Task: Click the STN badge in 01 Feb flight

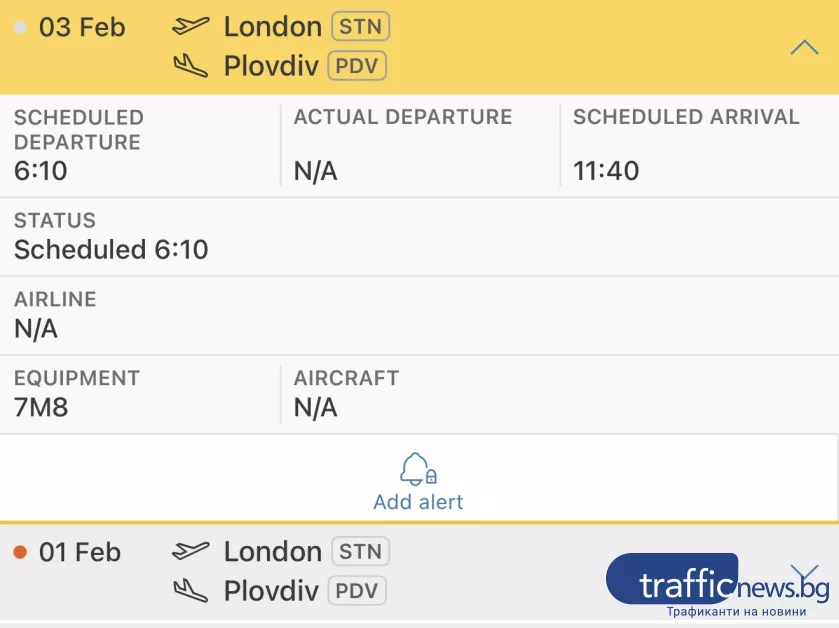Action: tap(360, 551)
